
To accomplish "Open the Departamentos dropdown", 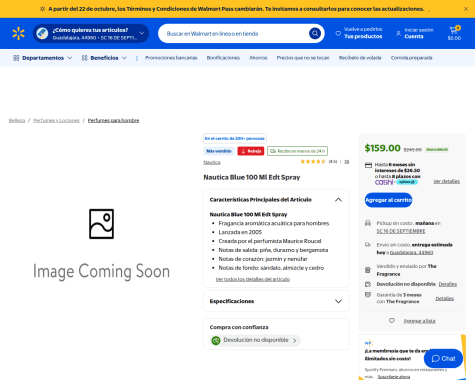I will [x=42, y=58].
